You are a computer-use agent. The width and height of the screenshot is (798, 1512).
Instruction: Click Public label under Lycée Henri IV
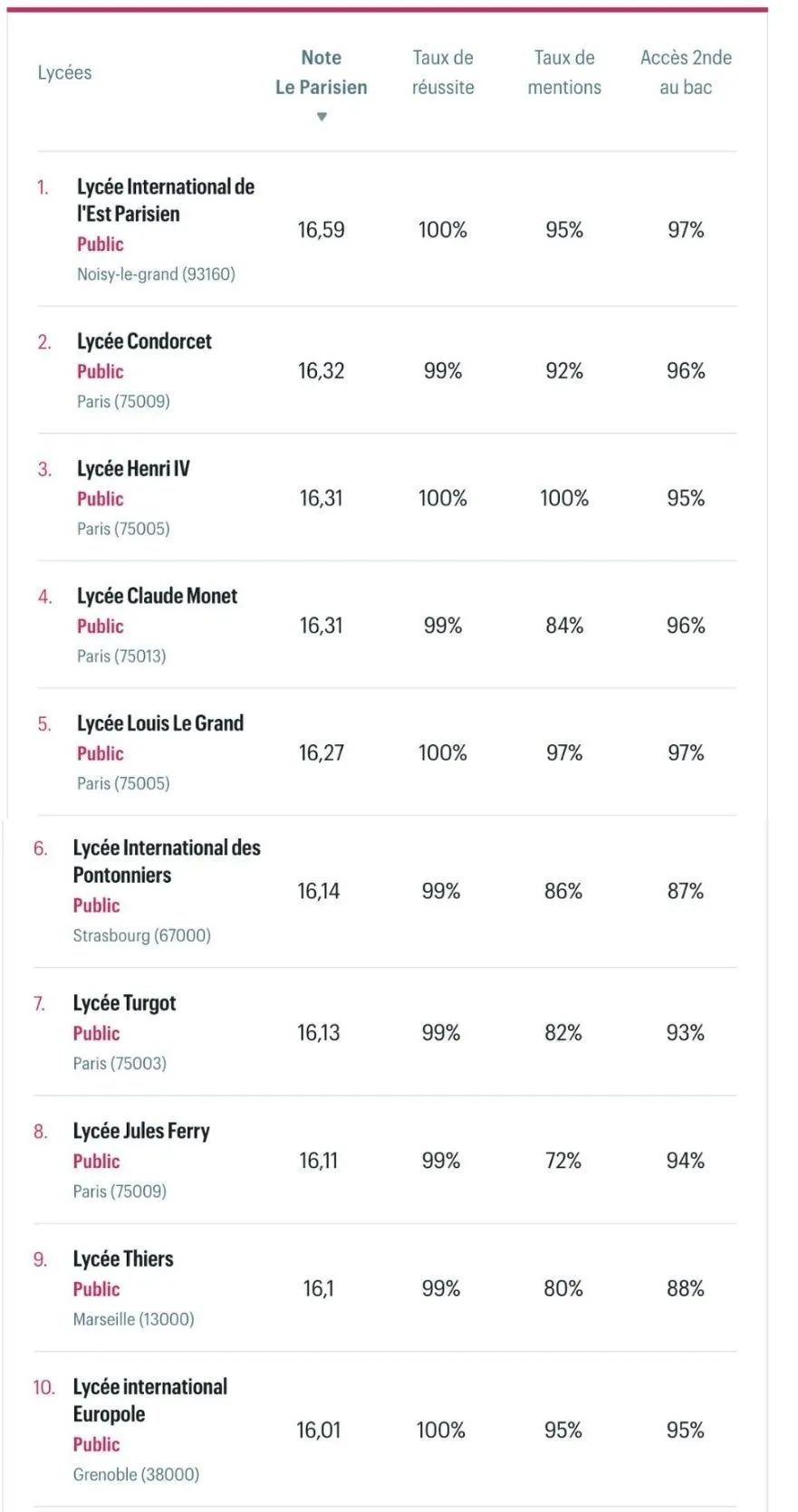pos(100,499)
